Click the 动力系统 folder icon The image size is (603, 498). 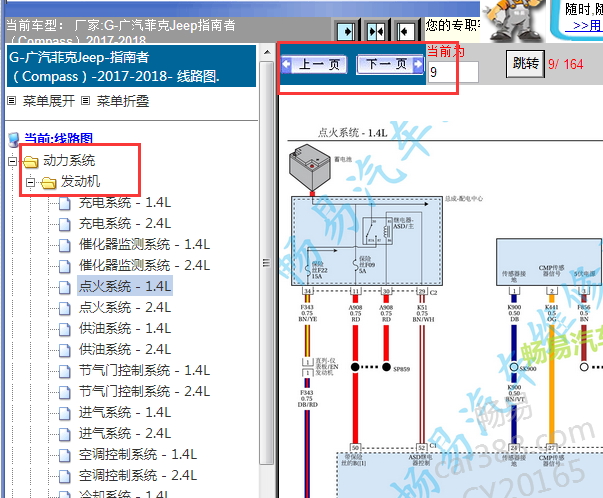pyautogui.click(x=31, y=162)
